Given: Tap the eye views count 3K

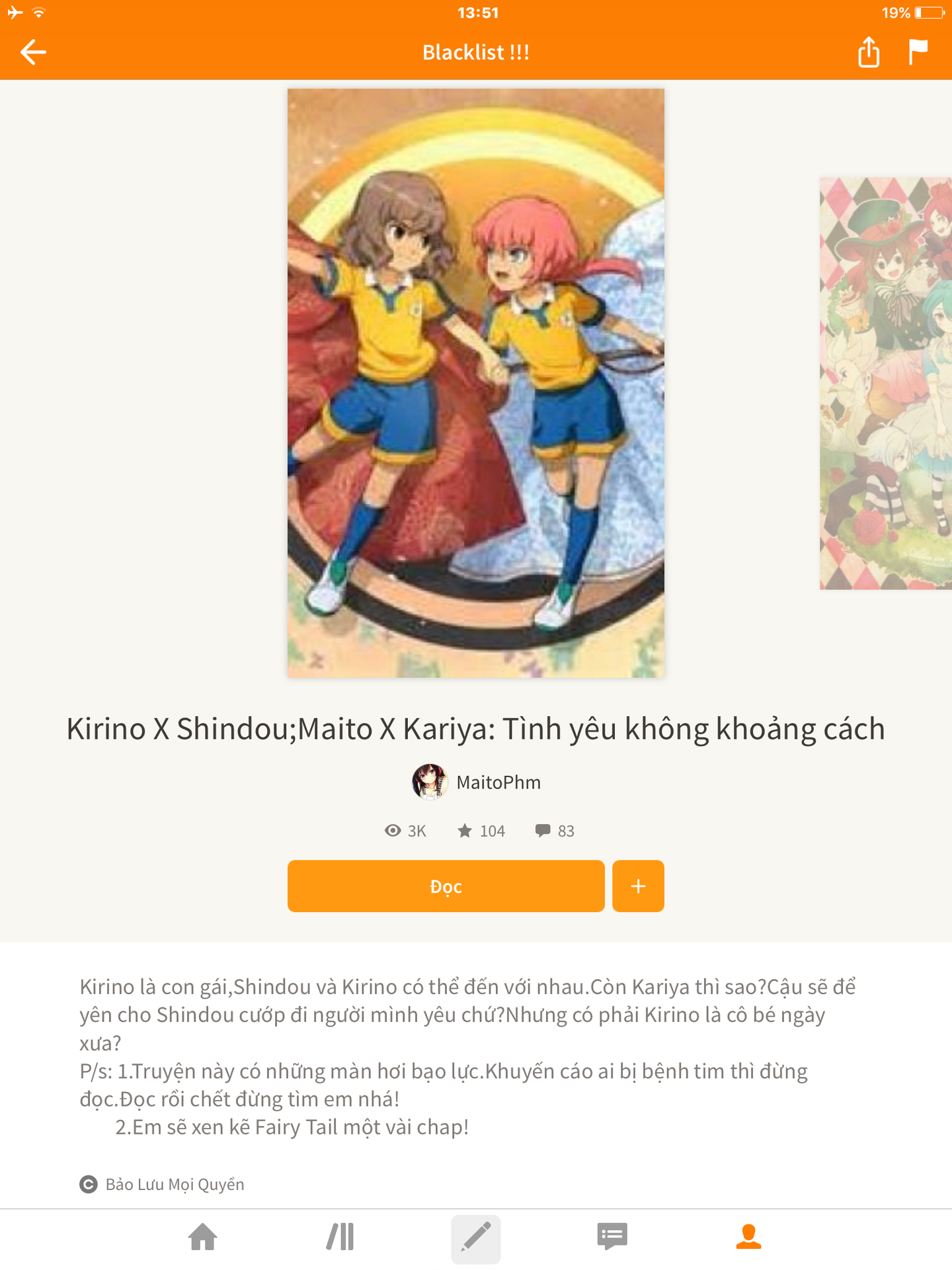Looking at the screenshot, I should pos(405,831).
